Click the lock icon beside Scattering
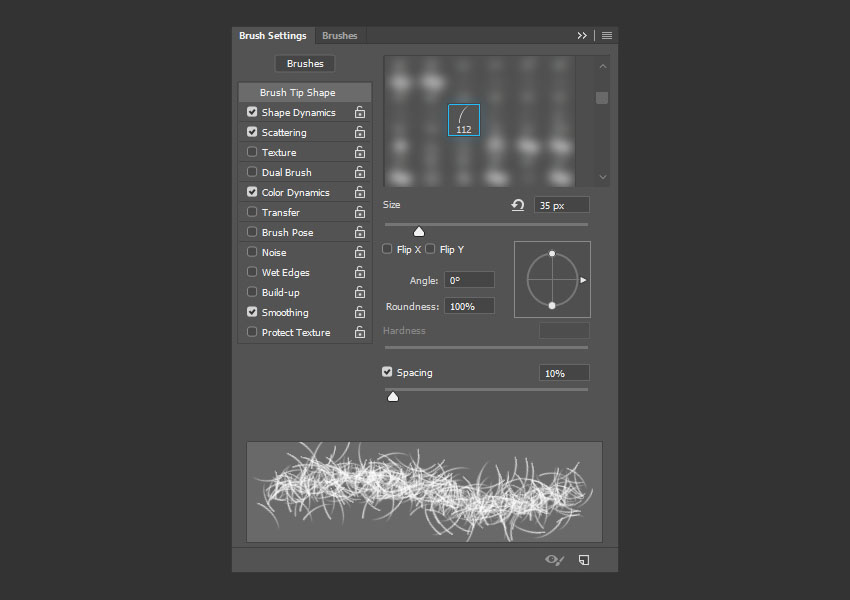Screen dimensions: 850x600 tap(359, 133)
